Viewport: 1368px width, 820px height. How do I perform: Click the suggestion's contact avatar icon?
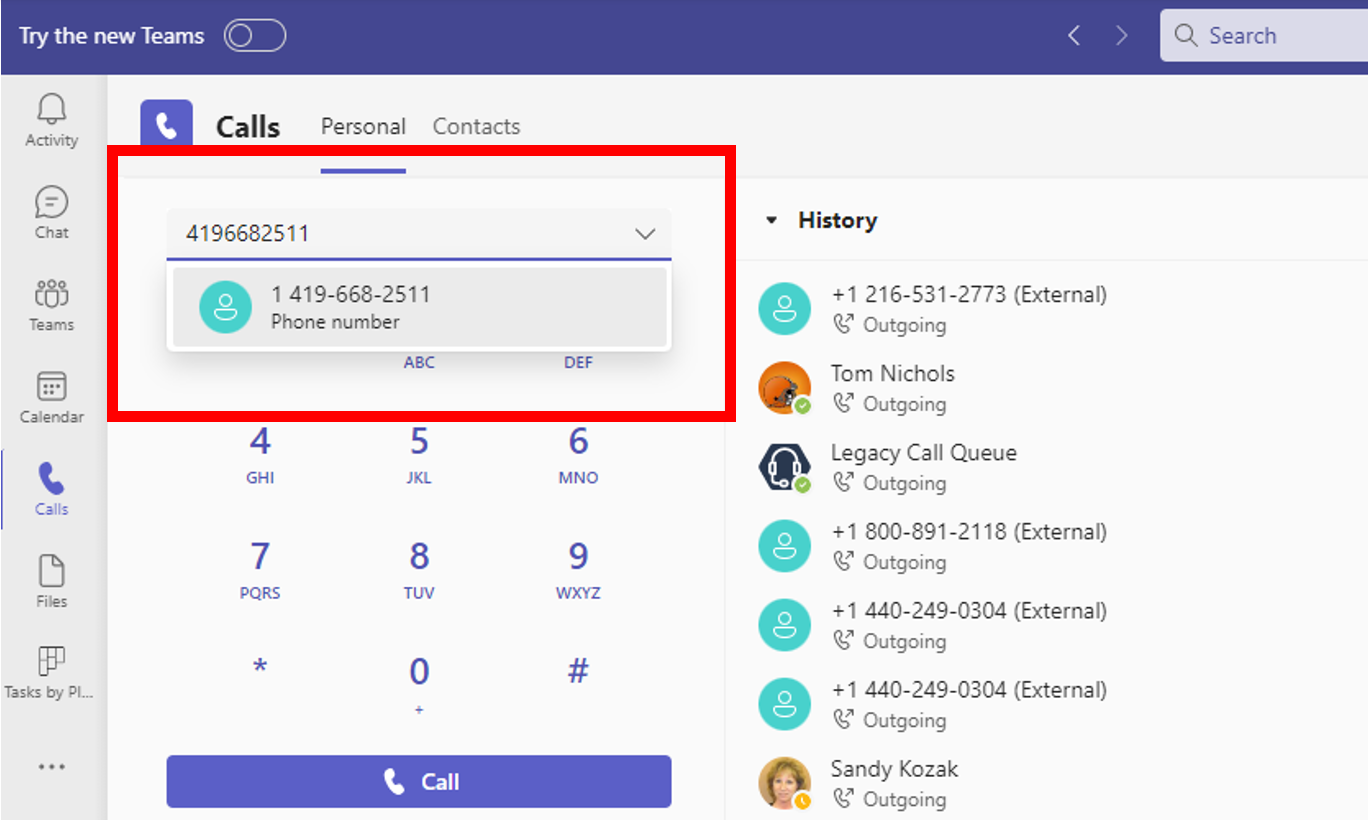(x=225, y=306)
